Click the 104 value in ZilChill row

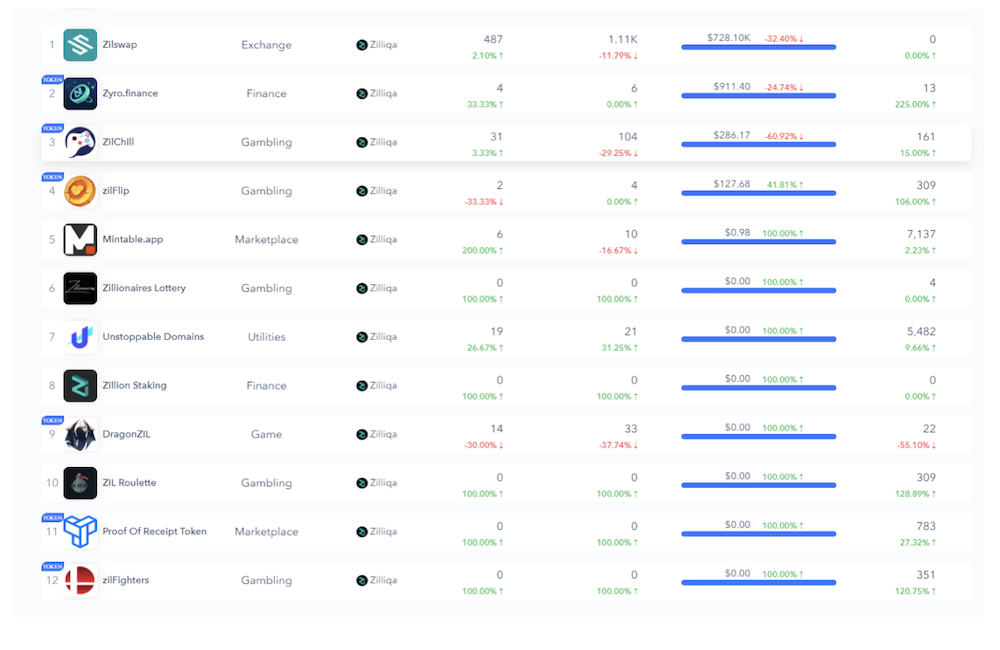point(628,137)
